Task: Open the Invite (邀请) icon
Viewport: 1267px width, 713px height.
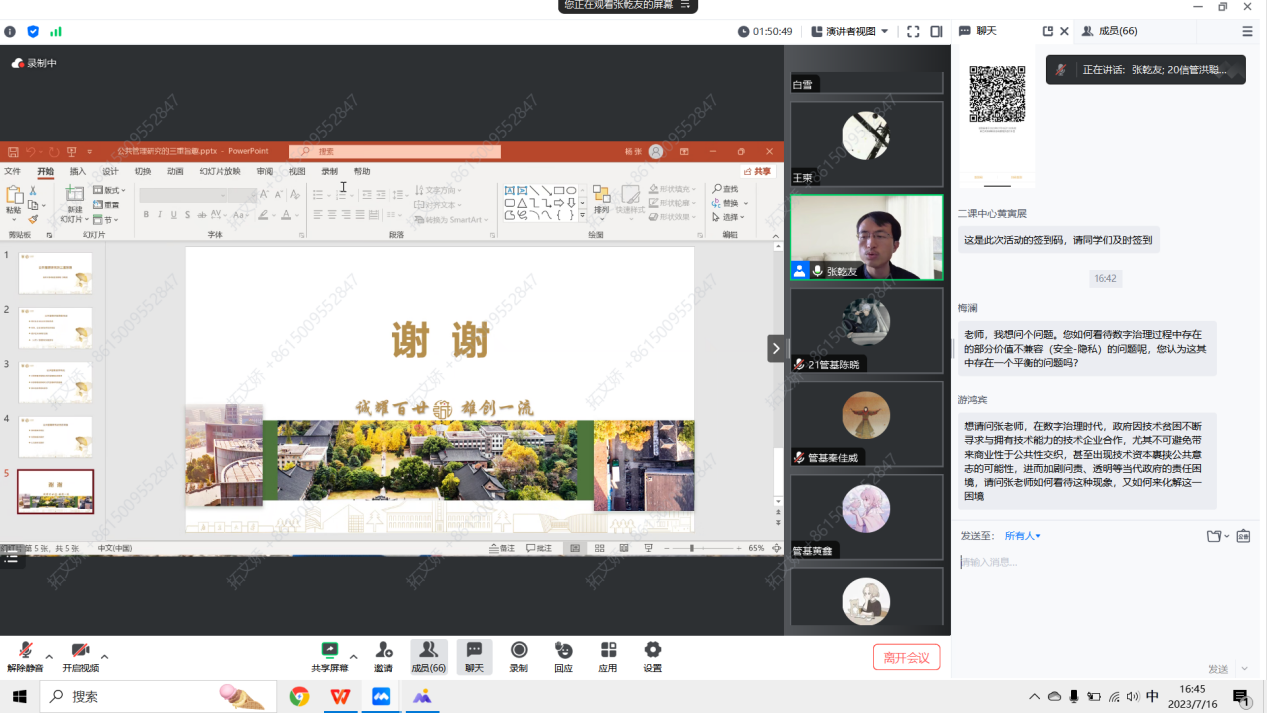Action: pos(383,651)
